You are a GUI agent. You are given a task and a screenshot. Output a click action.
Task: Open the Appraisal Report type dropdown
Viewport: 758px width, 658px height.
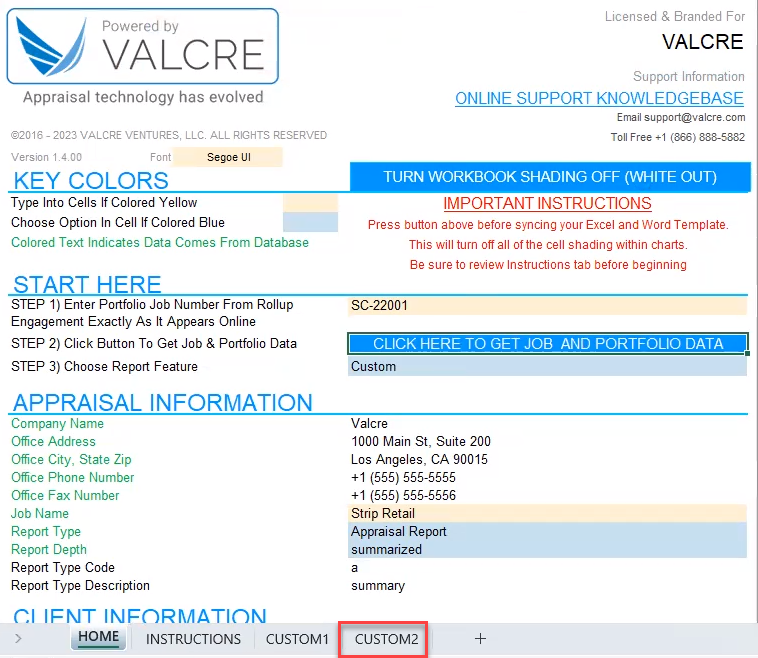click(x=547, y=531)
